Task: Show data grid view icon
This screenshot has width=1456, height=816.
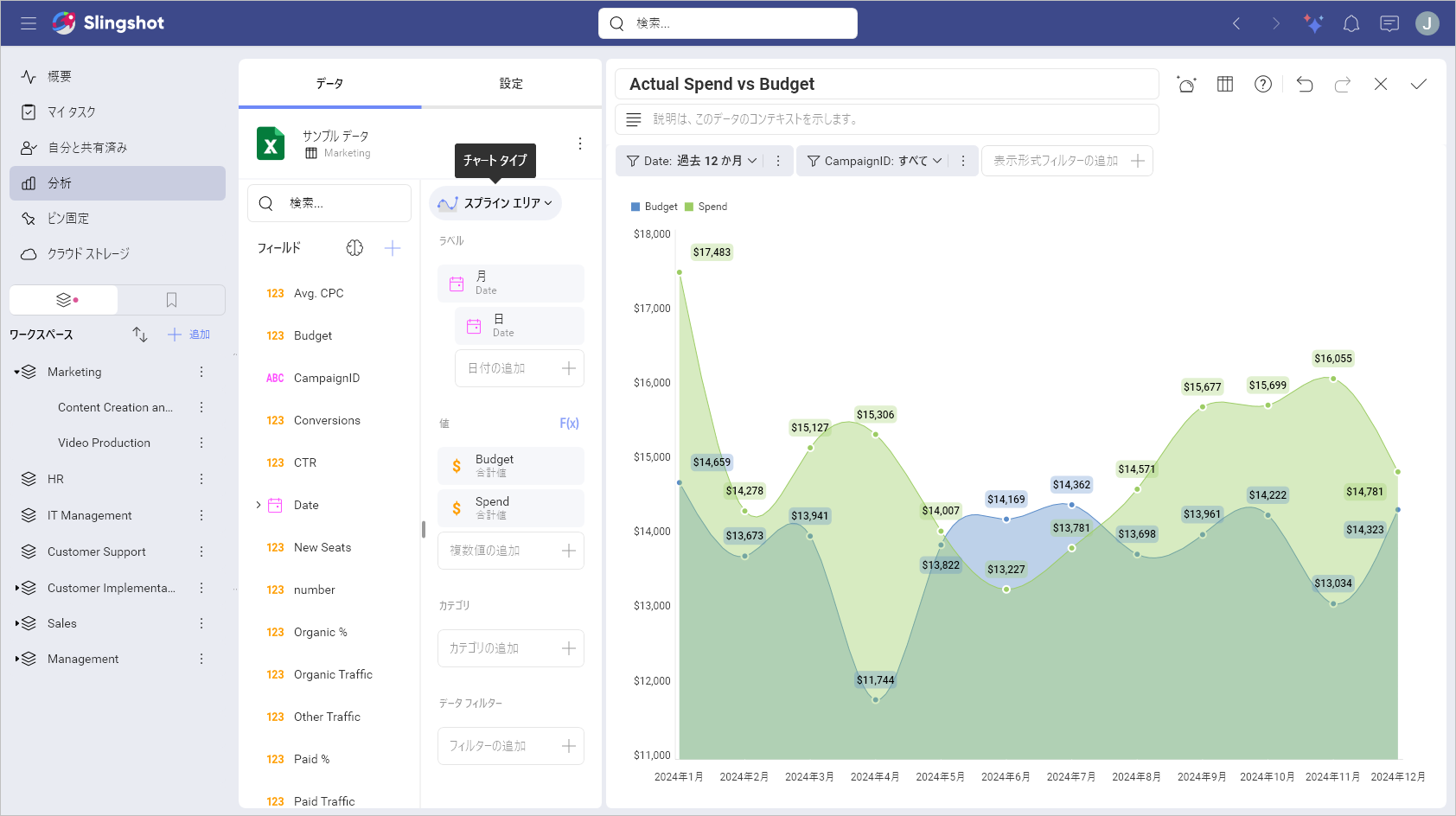Action: pos(1225,84)
